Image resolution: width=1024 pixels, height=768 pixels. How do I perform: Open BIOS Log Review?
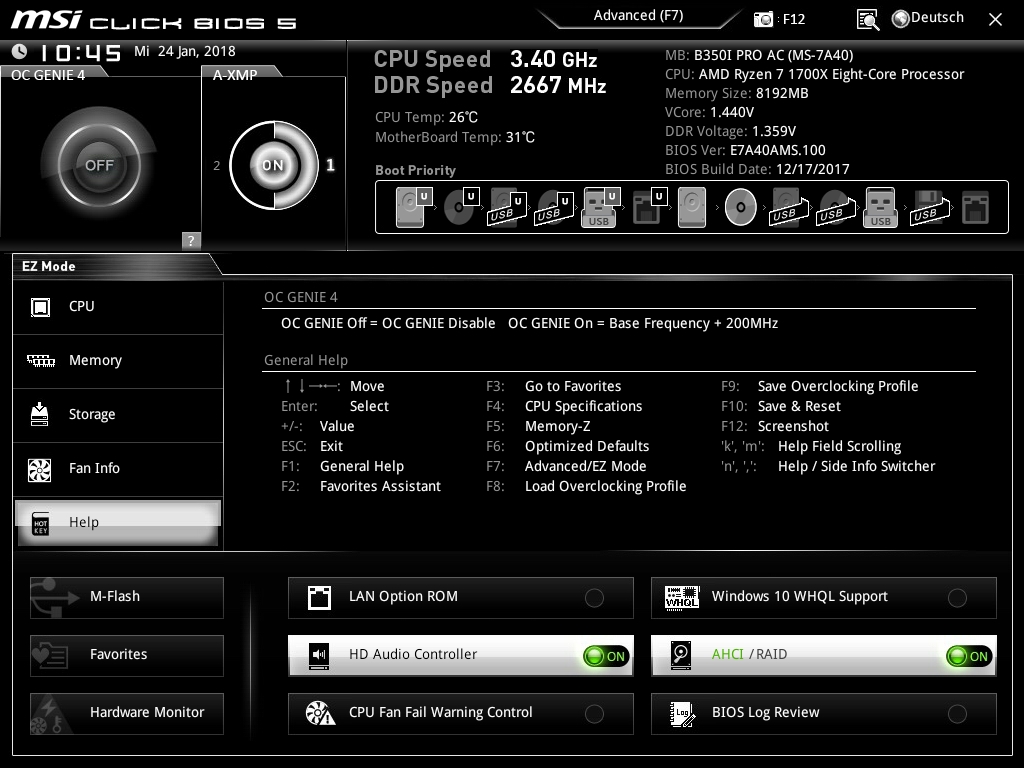coord(824,714)
